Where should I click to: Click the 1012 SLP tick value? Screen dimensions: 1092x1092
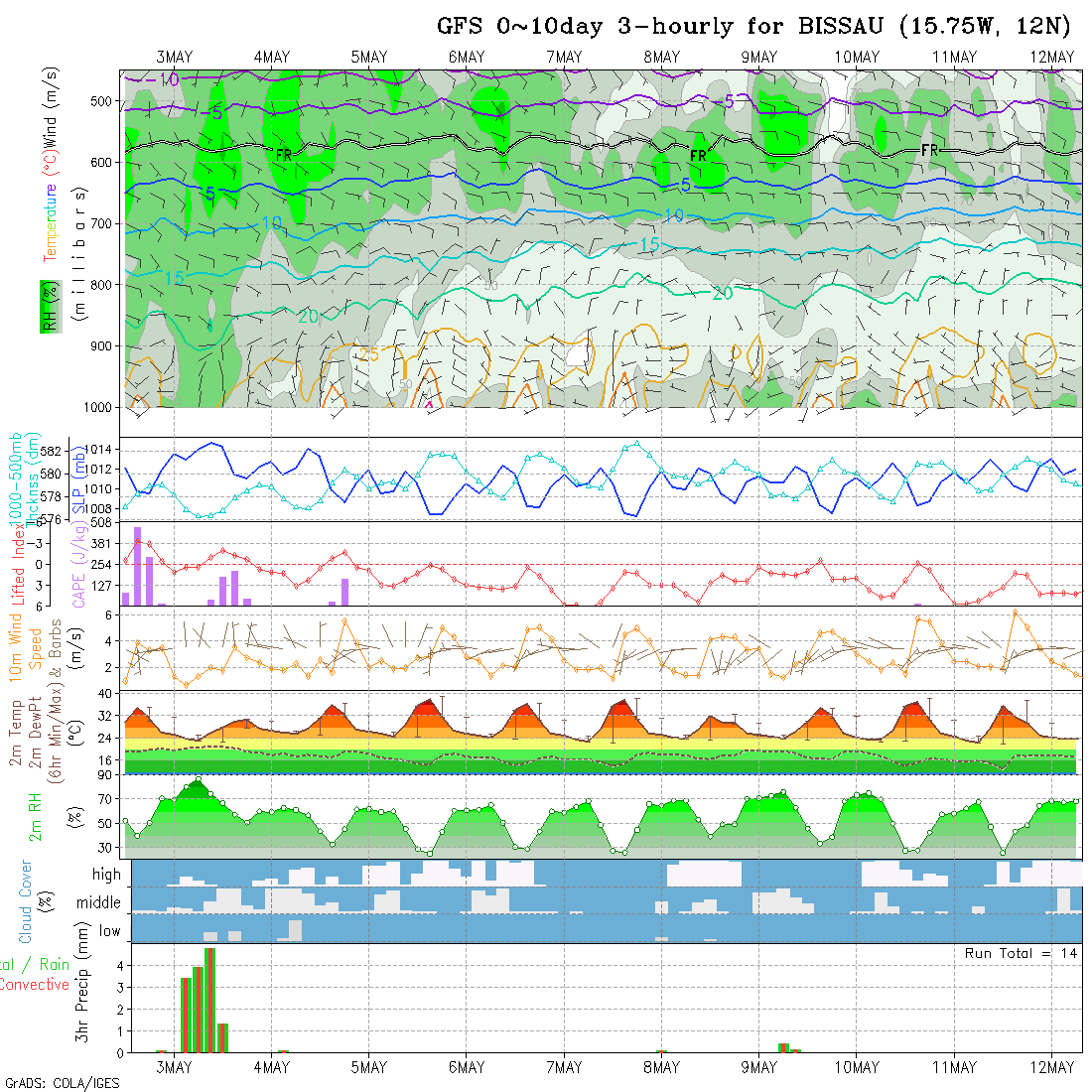pyautogui.click(x=98, y=470)
